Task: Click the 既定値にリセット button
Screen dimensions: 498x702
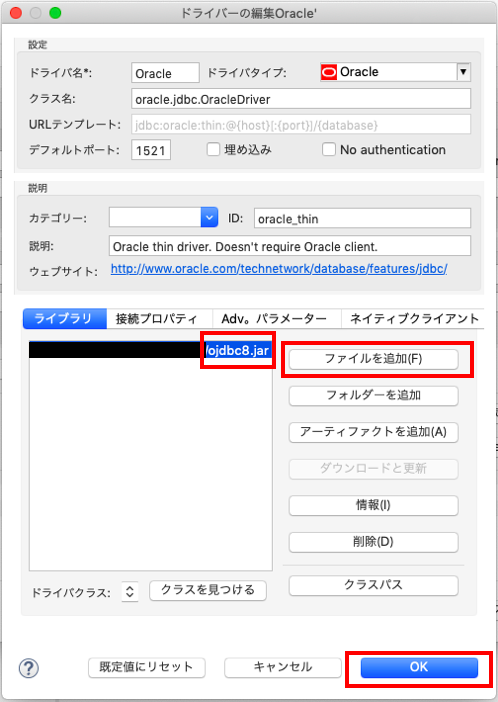Action: (147, 668)
